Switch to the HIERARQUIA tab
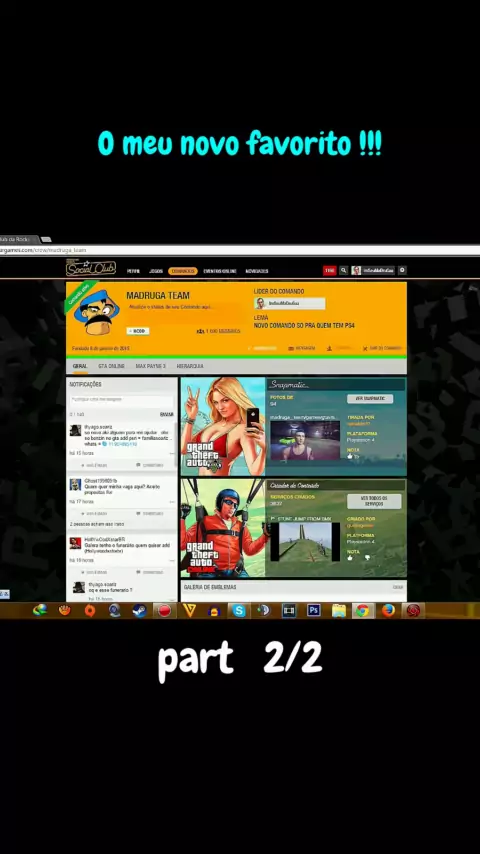Image resolution: width=480 pixels, height=854 pixels. [x=190, y=366]
